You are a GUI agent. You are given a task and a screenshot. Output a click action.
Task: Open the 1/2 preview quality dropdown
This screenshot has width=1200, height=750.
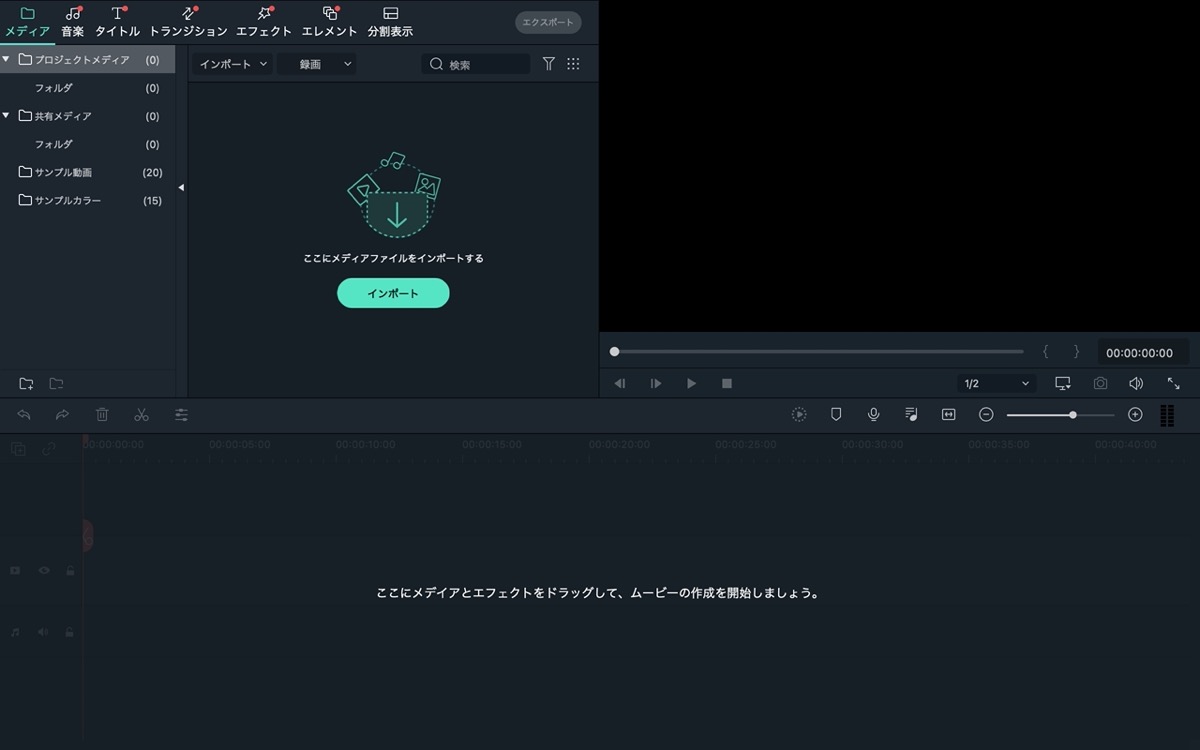(x=996, y=383)
